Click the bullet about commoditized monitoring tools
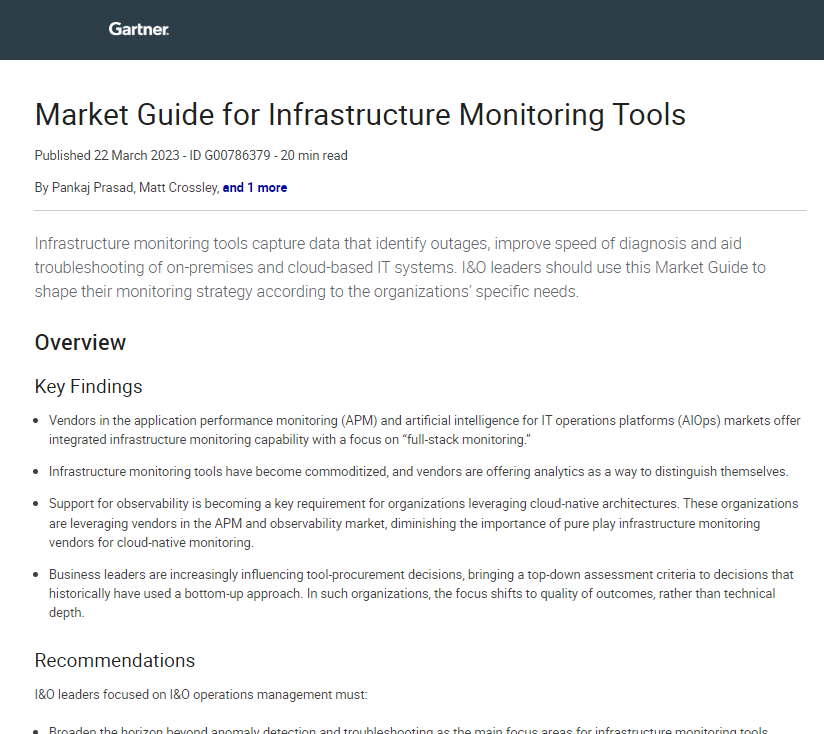824x734 pixels. pyautogui.click(x=418, y=471)
